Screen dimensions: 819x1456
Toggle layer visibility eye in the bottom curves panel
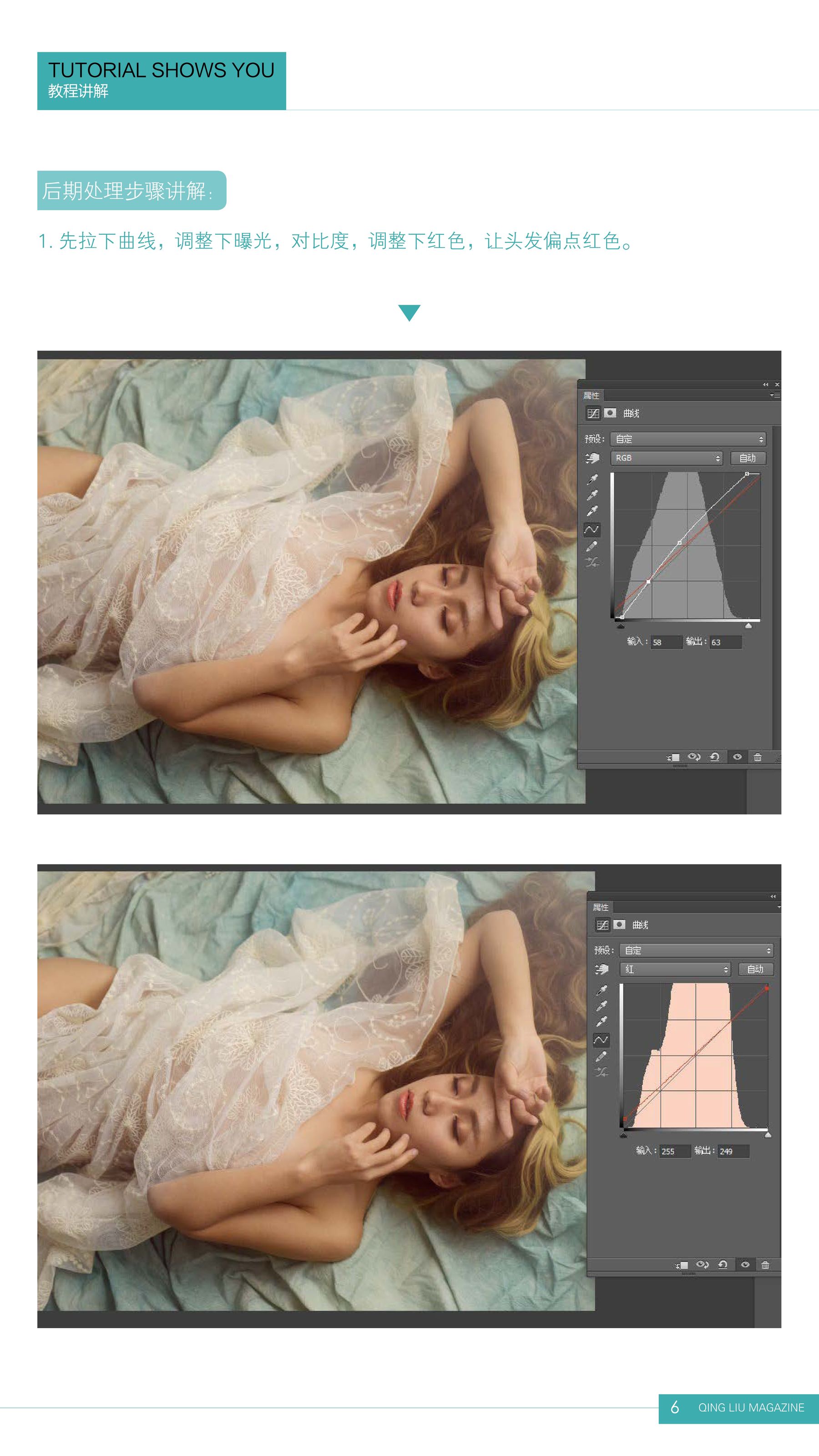(745, 1265)
